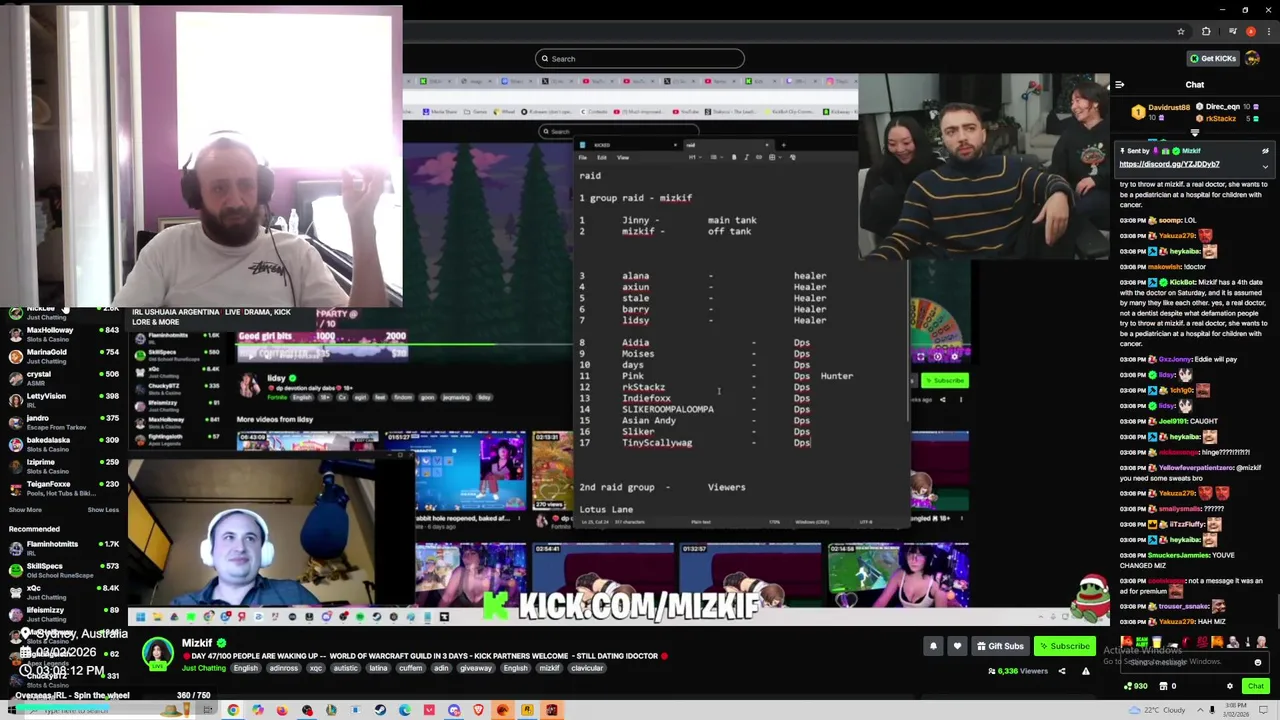The height and width of the screenshot is (720, 1280).
Task: Open channel points balance 930
Action: point(1135,686)
